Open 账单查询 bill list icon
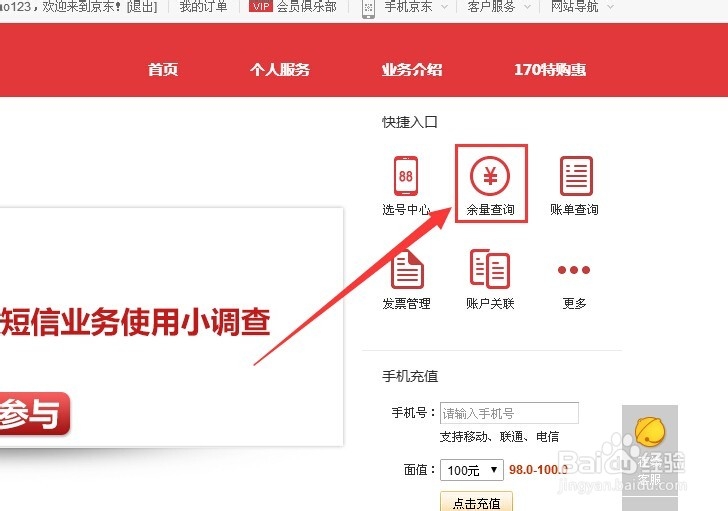Viewport: 728px width, 511px height. [x=576, y=176]
